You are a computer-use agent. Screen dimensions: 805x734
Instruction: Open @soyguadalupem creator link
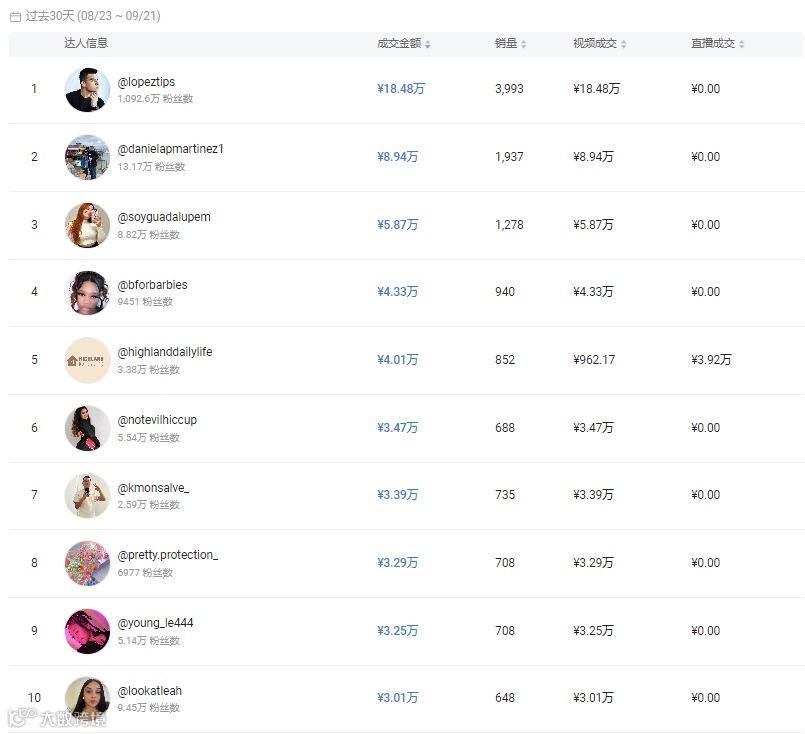[164, 217]
